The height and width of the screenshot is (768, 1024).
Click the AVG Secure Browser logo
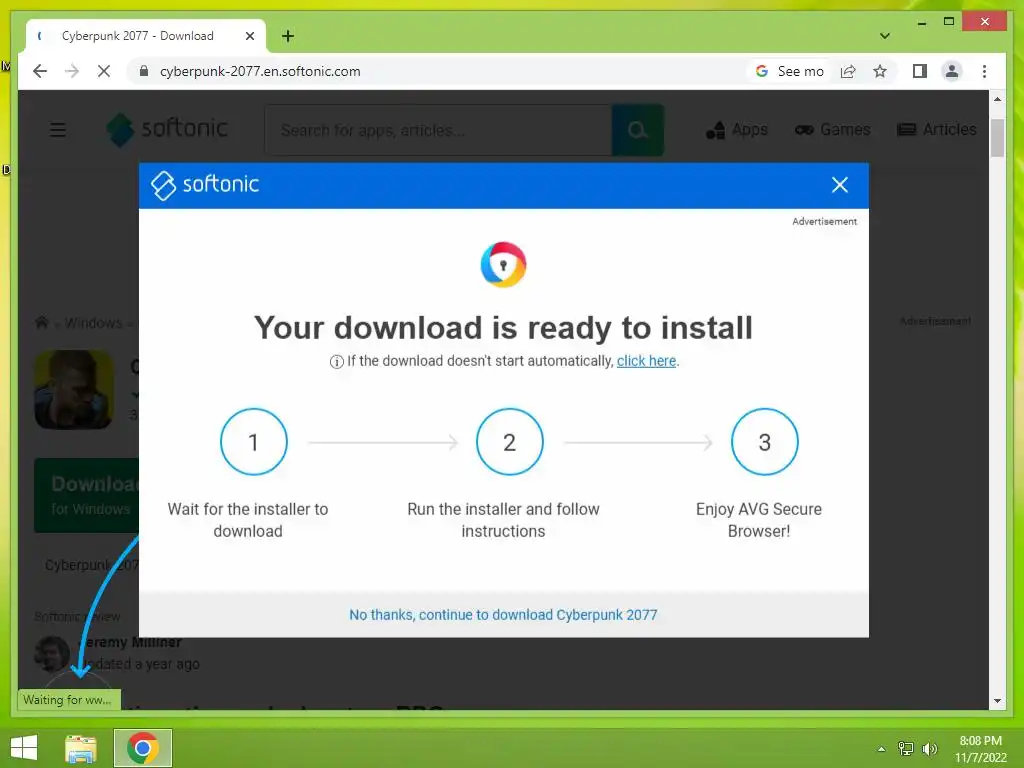[x=504, y=264]
